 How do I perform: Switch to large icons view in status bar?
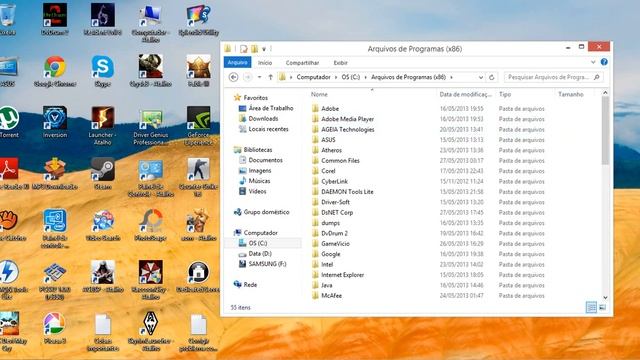pos(602,307)
